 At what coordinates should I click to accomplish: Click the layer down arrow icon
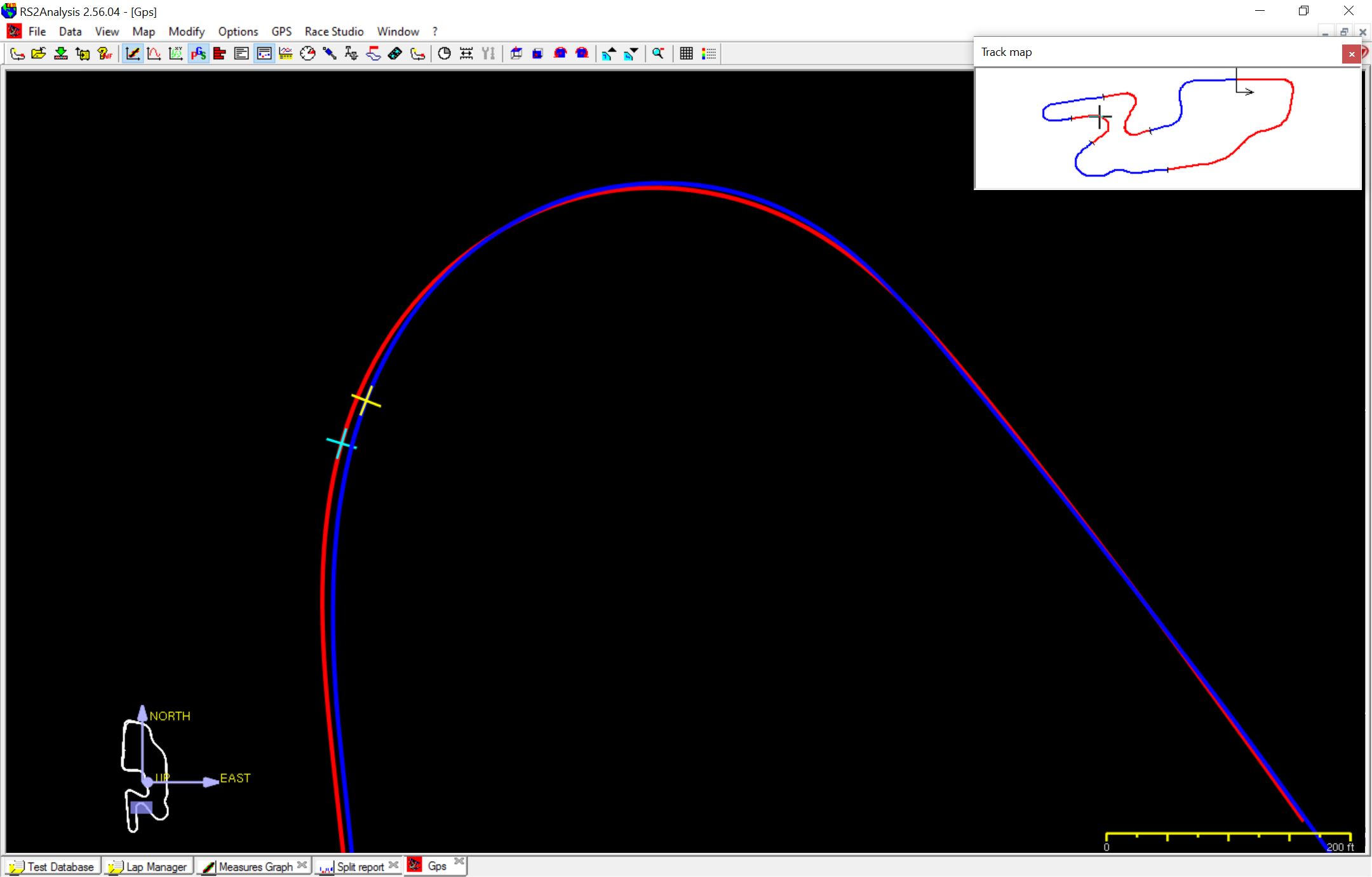point(631,53)
